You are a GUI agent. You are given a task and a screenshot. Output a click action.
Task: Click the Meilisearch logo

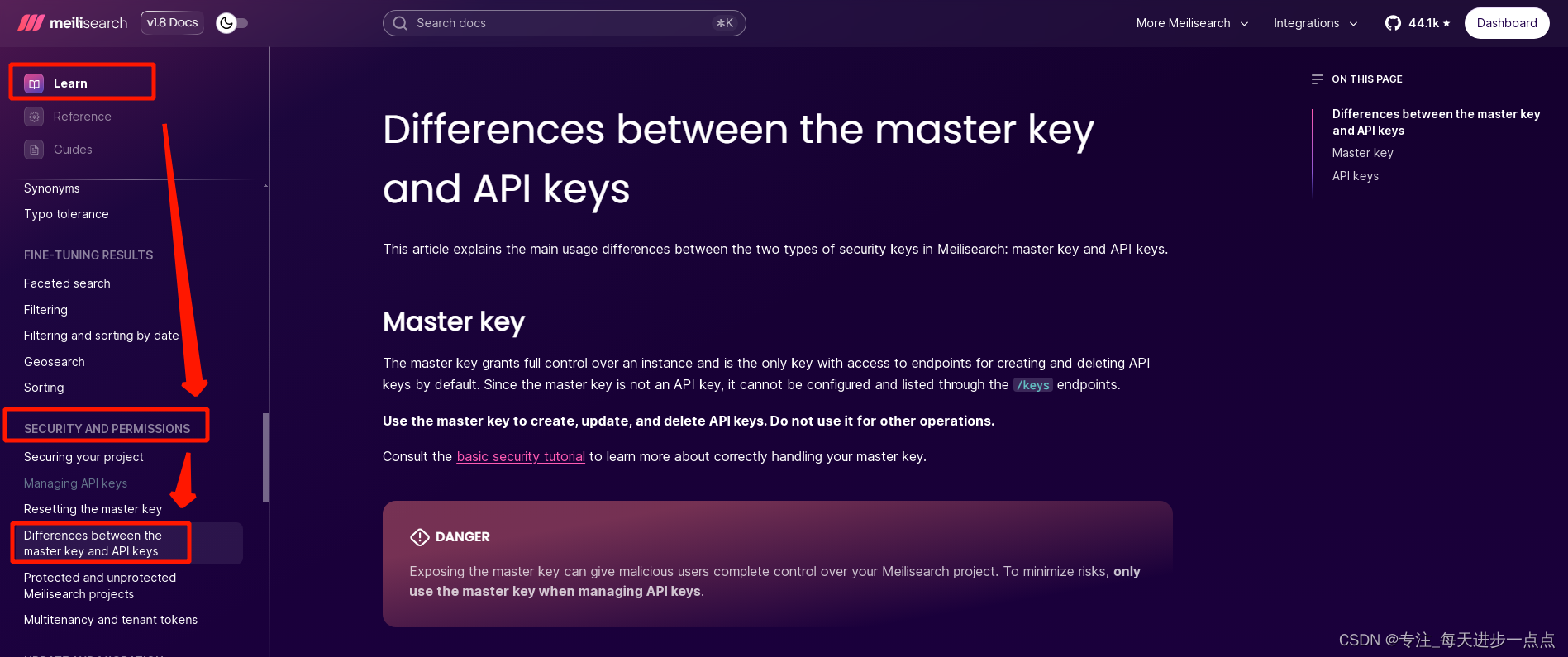73,22
